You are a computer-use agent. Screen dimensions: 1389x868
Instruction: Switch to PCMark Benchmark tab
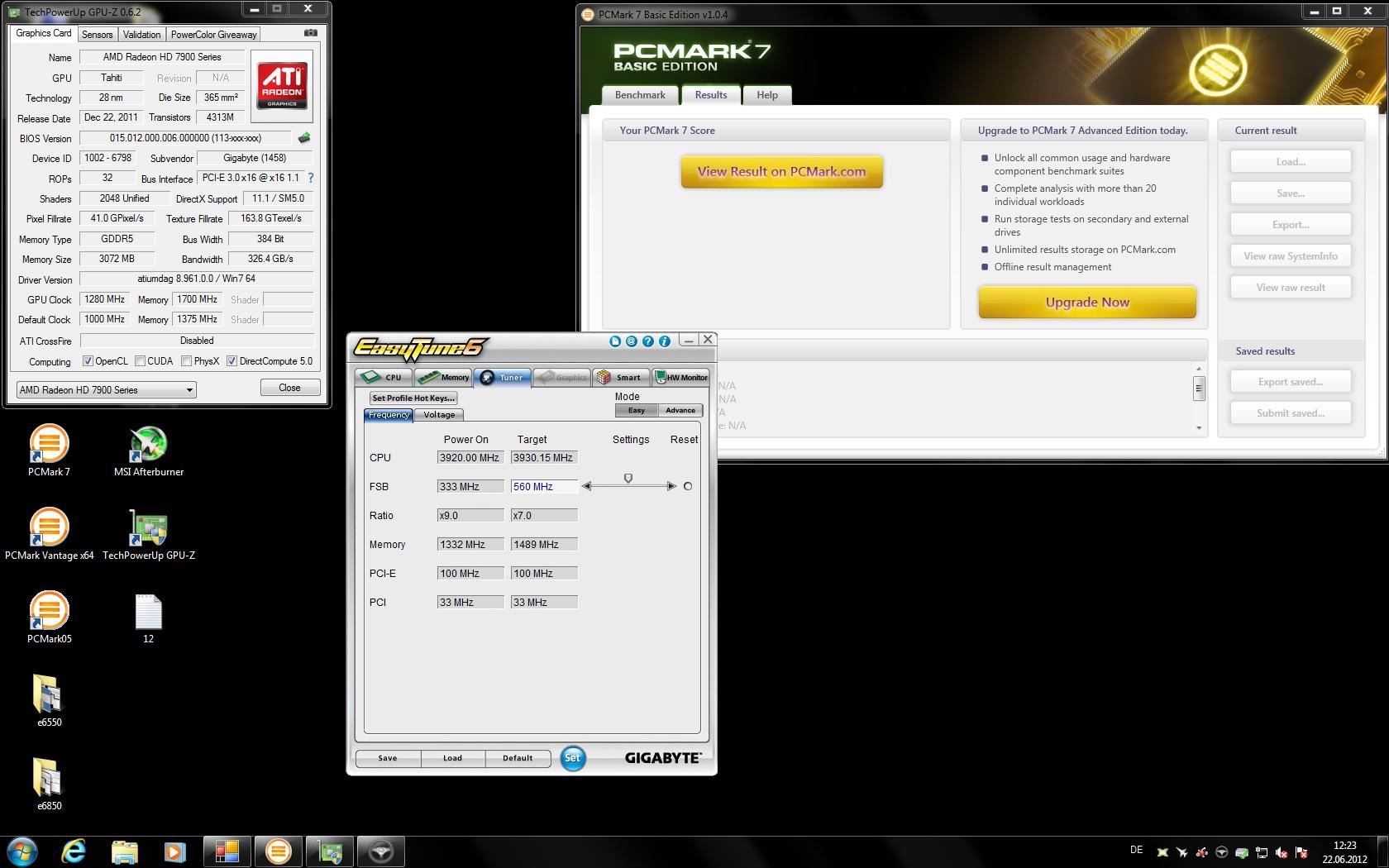click(x=640, y=95)
